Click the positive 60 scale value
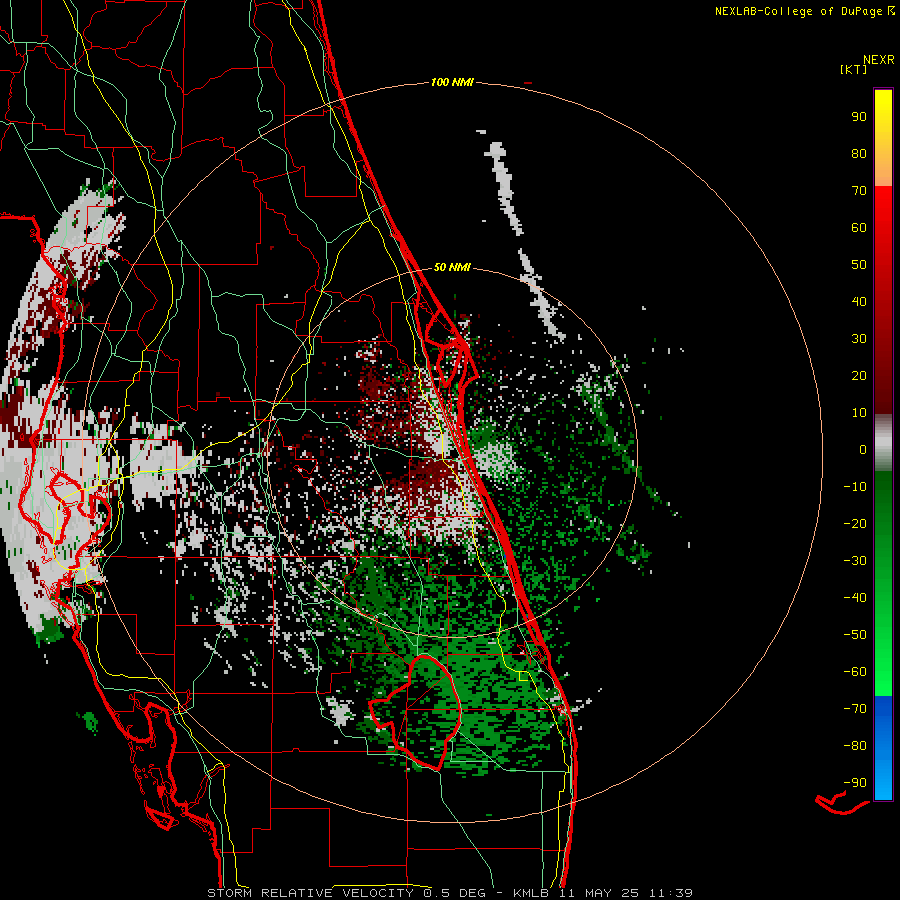This screenshot has height=900, width=900. 859,228
